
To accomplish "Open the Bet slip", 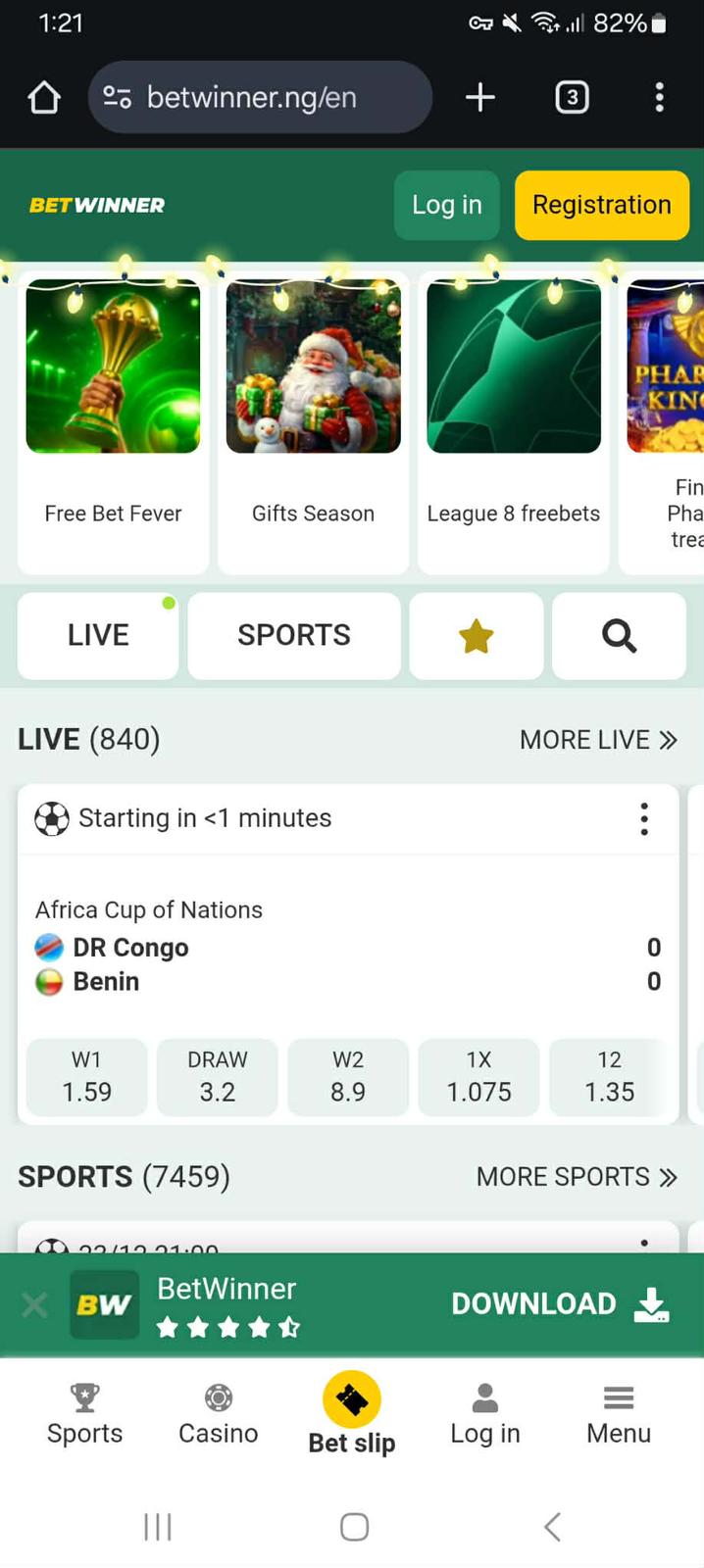I will click(x=352, y=1398).
